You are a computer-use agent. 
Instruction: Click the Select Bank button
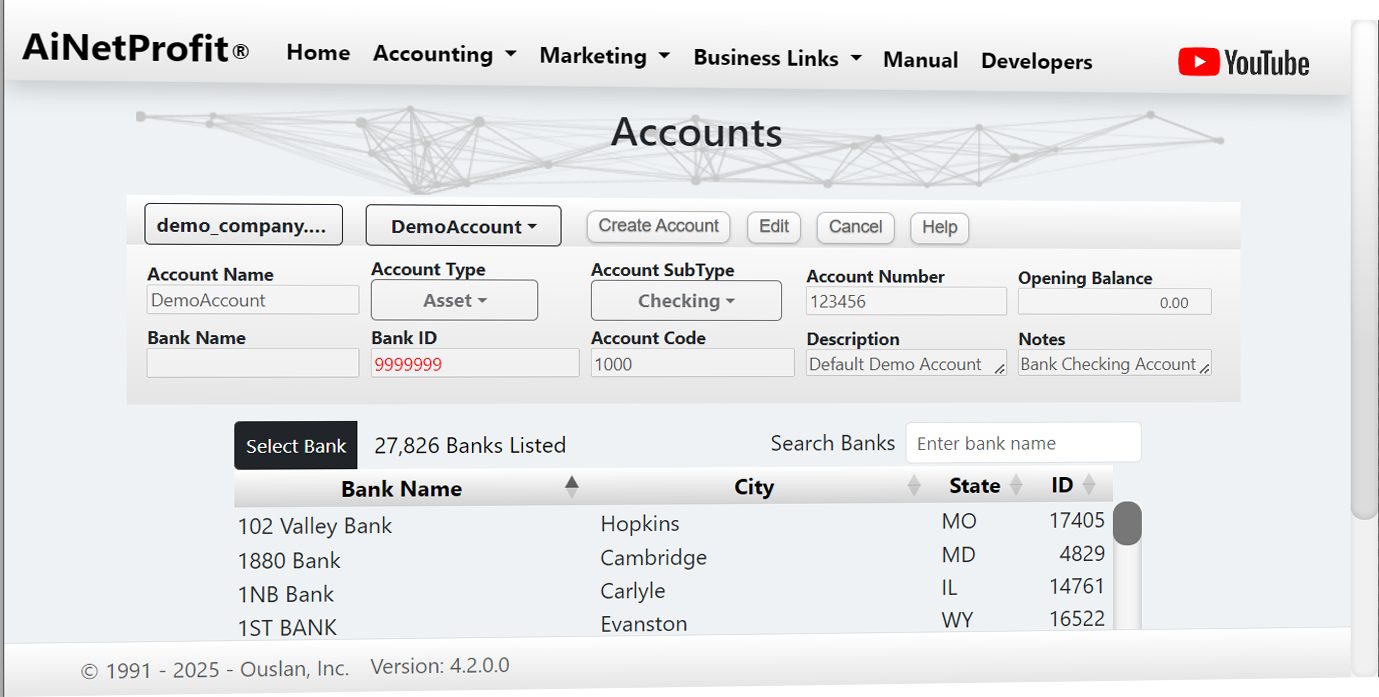click(x=296, y=446)
